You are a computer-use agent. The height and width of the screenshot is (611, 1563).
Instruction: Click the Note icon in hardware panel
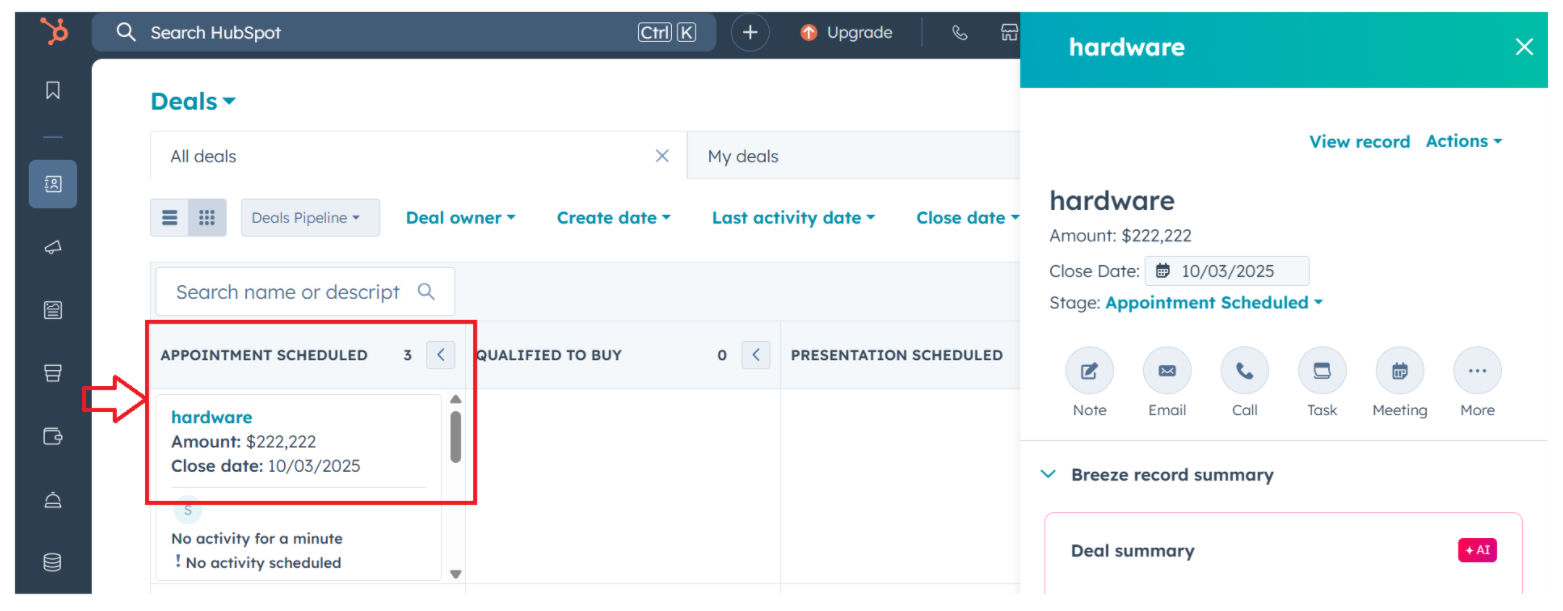click(x=1089, y=371)
